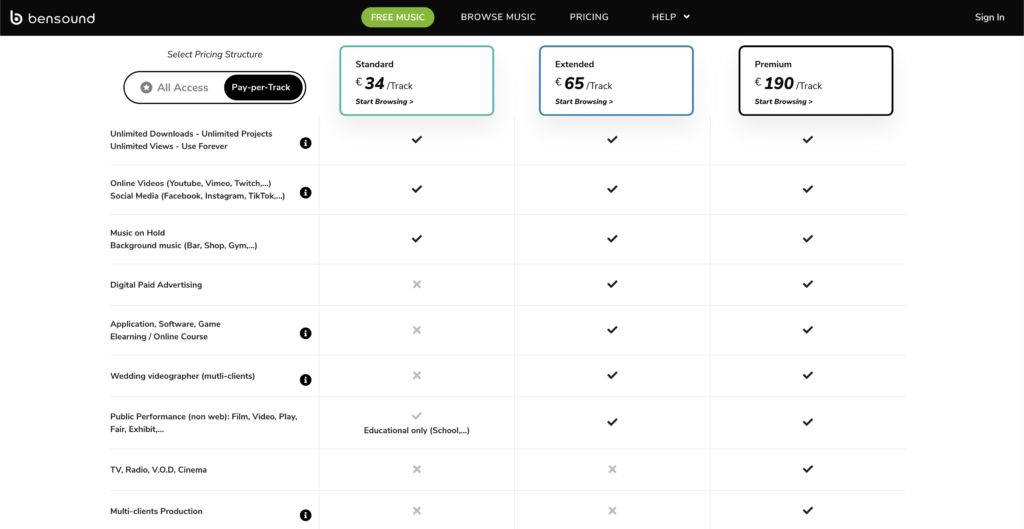1024x529 pixels.
Task: Go to Browse Music menu item
Action: pos(498,17)
